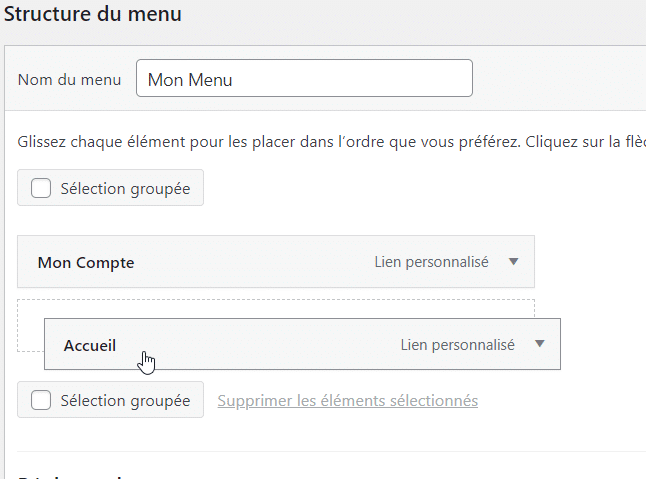
Task: Click the Mon Menu text in name field
Action: (x=190, y=80)
